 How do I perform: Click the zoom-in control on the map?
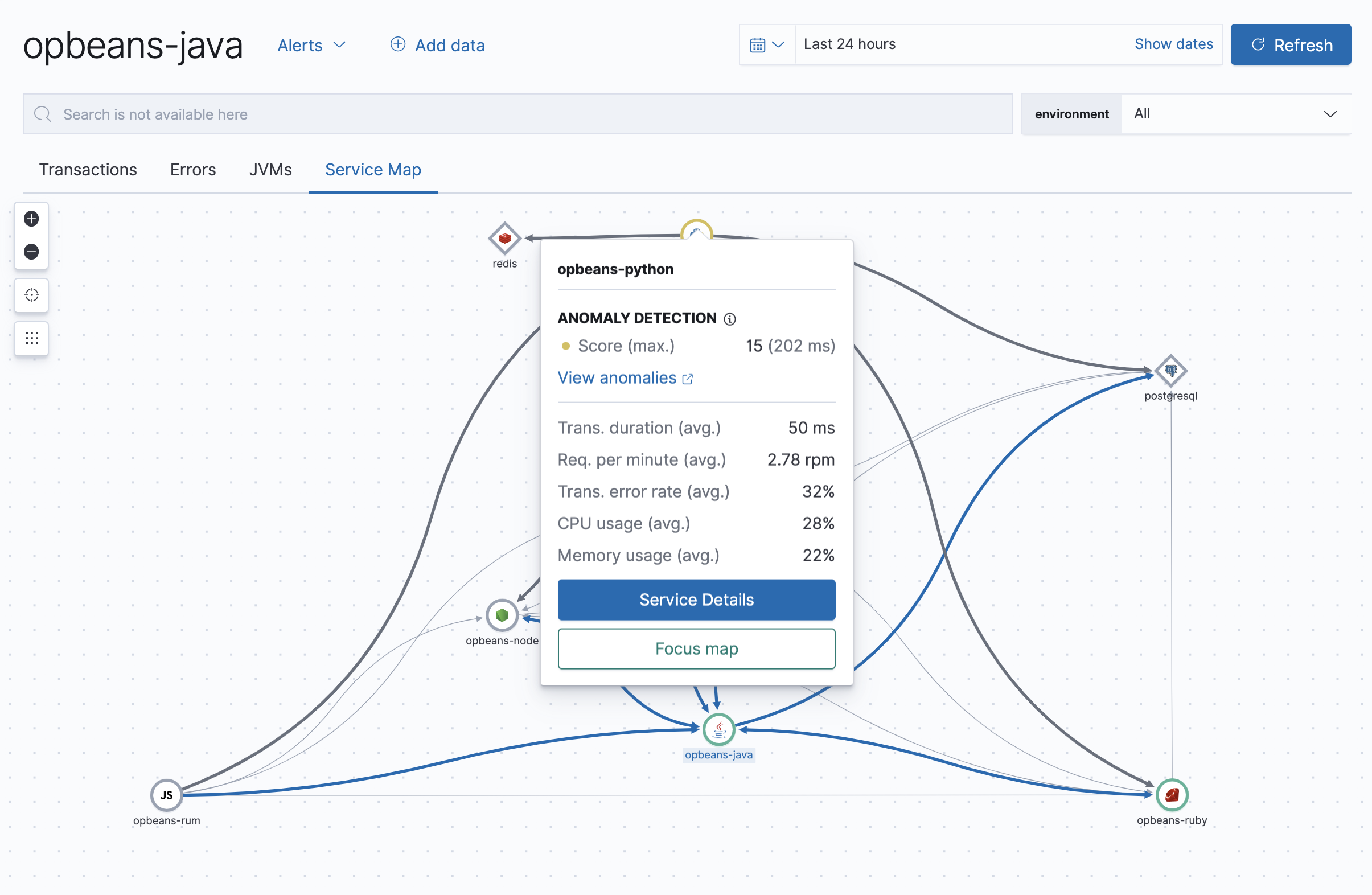click(31, 219)
